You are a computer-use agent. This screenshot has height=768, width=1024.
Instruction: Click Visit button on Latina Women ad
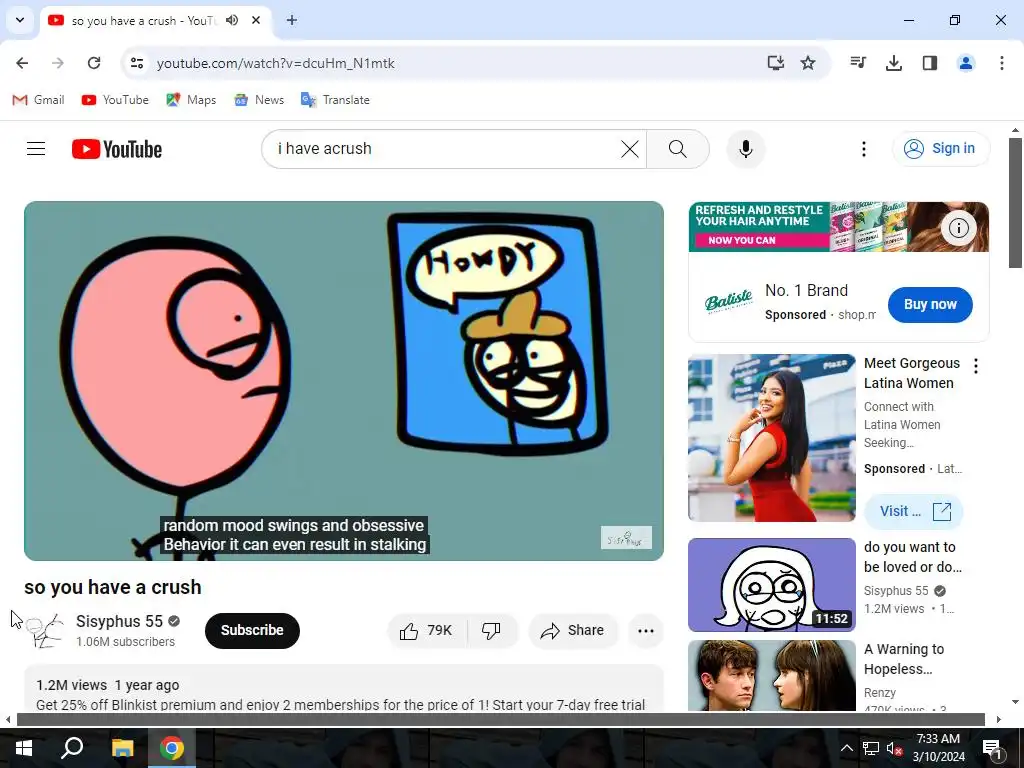click(914, 511)
